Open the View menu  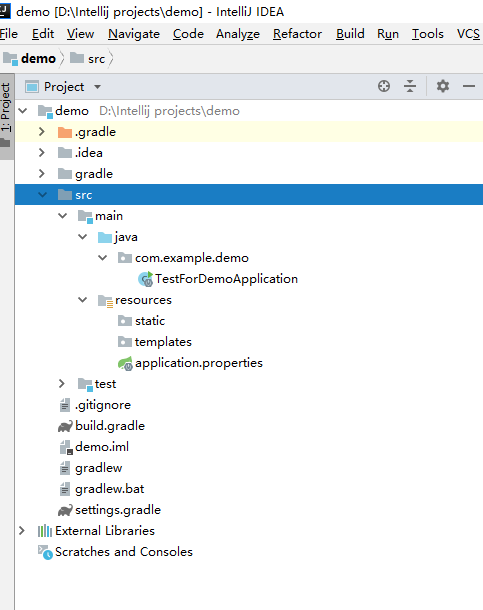[x=80, y=34]
